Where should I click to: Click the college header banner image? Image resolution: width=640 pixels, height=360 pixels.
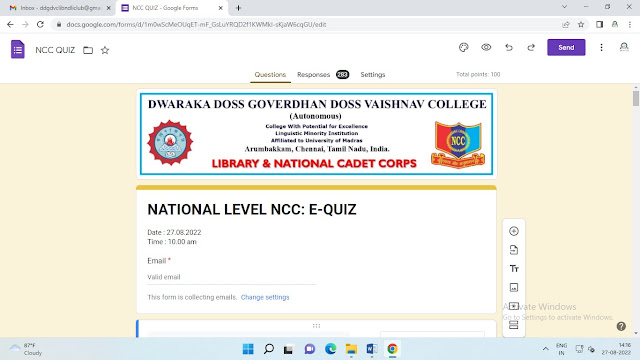pos(316,134)
